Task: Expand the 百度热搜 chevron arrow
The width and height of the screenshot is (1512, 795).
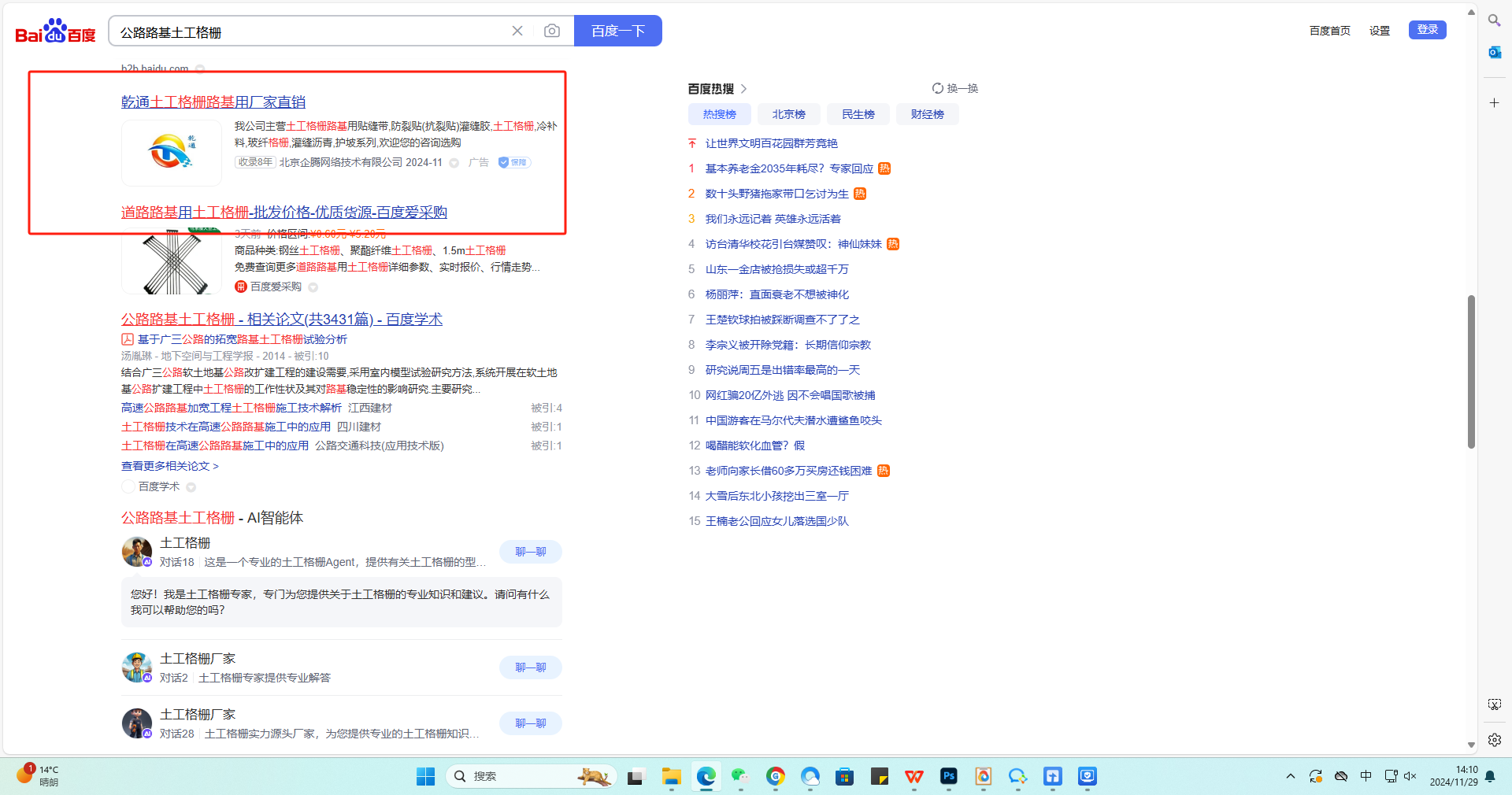Action: [x=743, y=89]
